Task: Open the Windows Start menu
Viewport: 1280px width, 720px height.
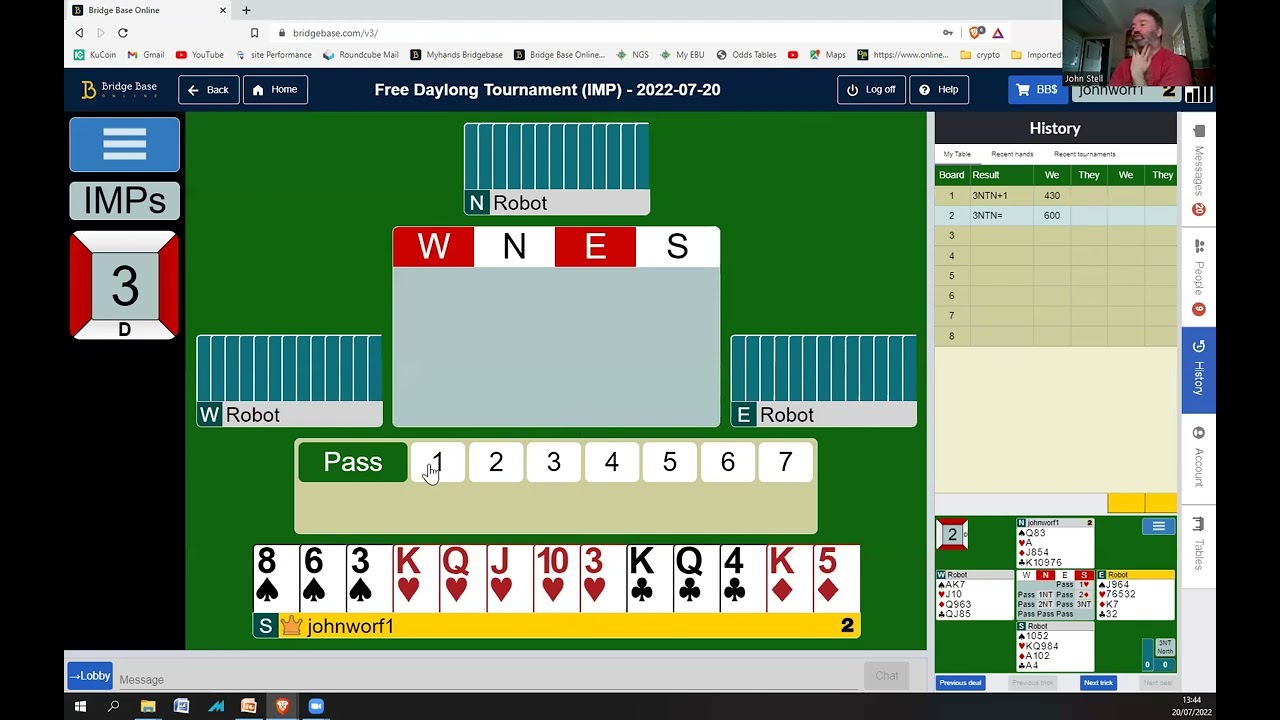Action: (x=80, y=707)
